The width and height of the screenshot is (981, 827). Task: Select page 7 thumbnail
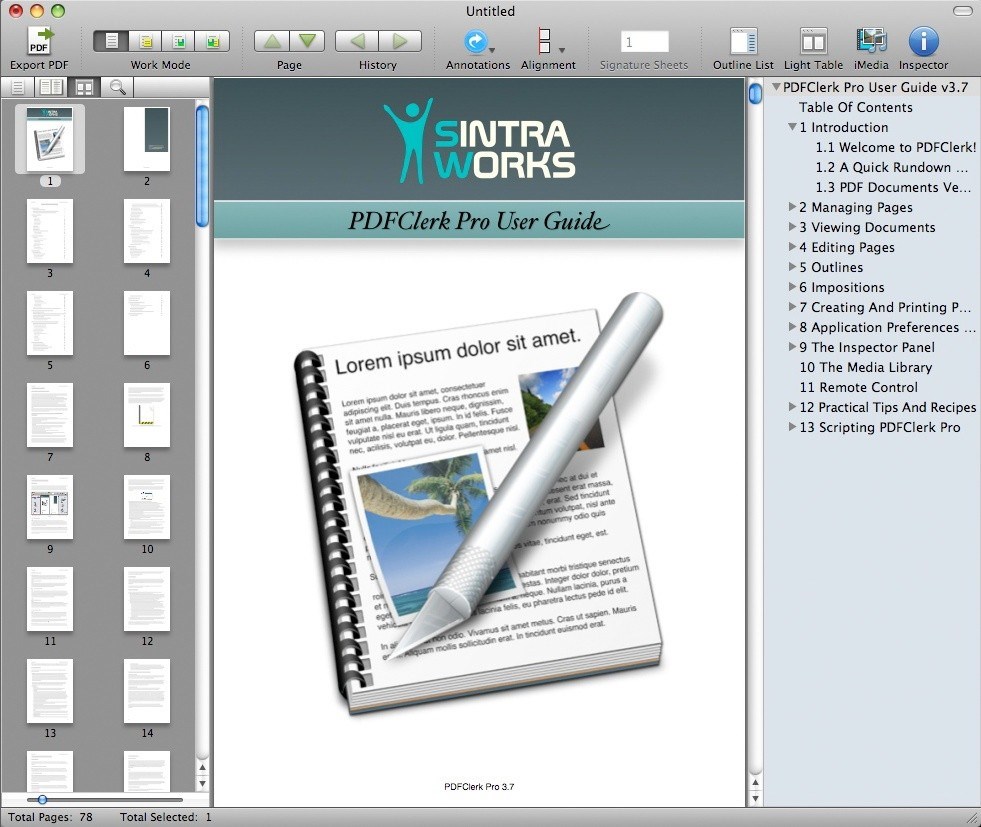[x=49, y=415]
